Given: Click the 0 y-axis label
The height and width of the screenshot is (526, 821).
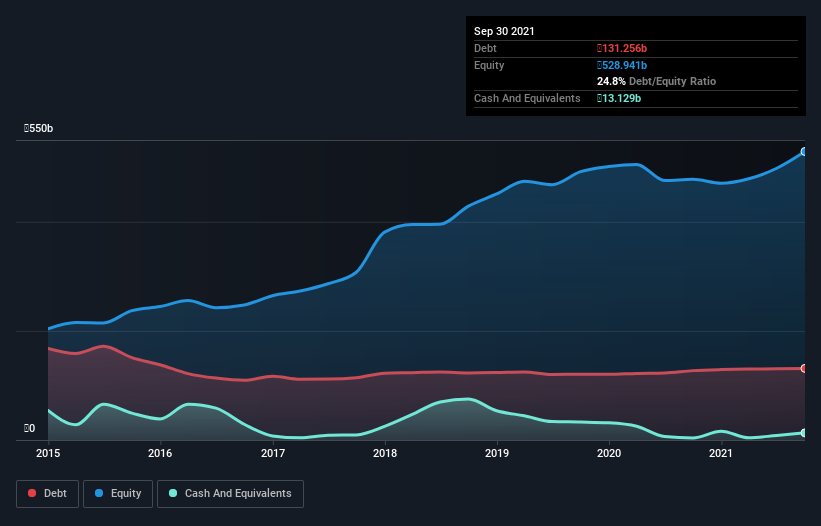Looking at the screenshot, I should [x=29, y=428].
